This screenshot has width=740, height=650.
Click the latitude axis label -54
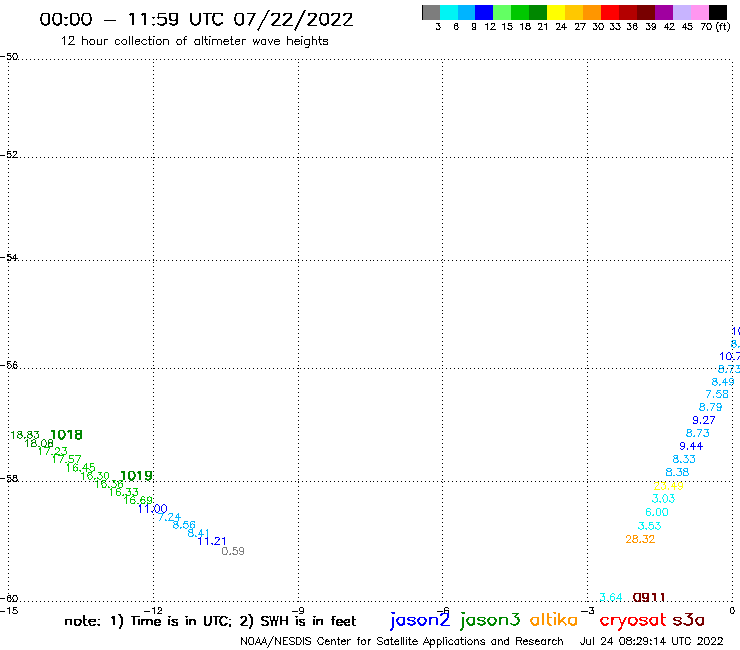tap(9, 258)
